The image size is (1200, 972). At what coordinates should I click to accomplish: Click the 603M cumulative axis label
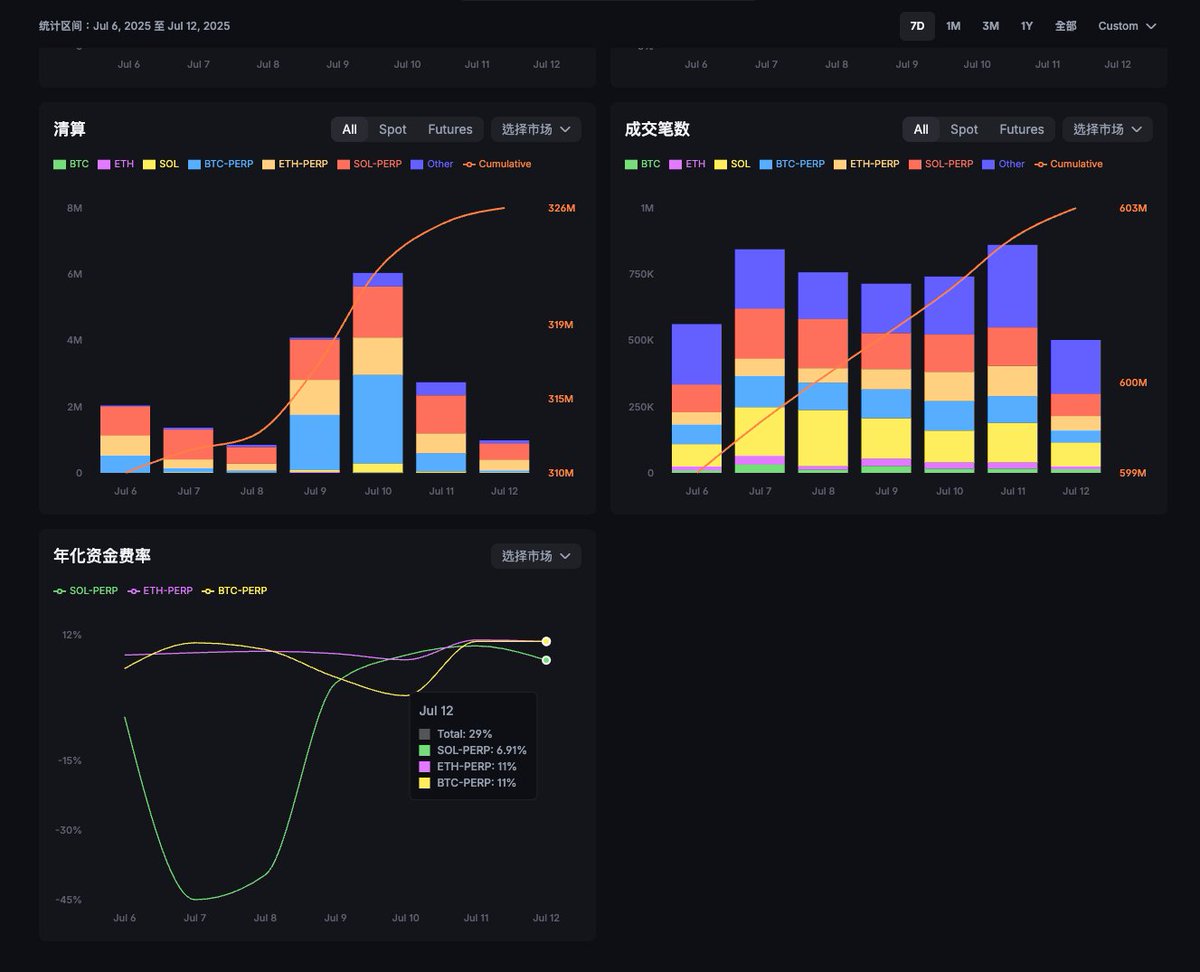[x=1133, y=208]
